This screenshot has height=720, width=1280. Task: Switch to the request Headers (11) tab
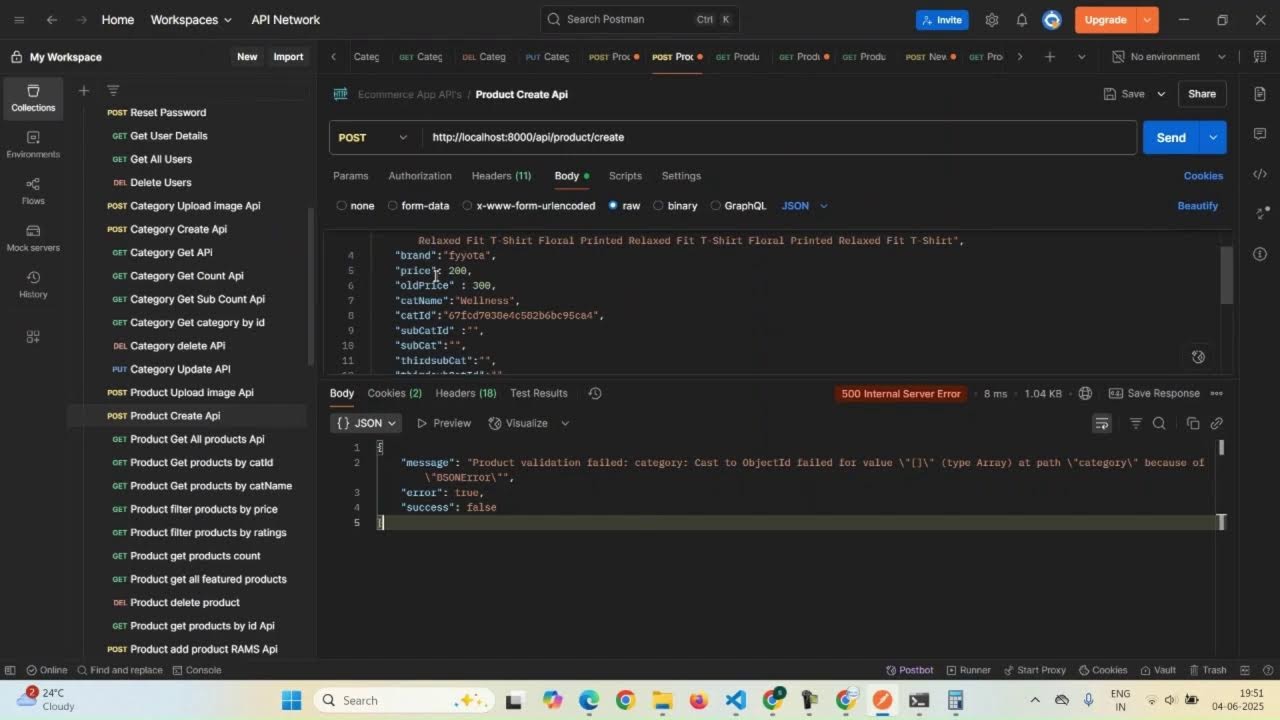tap(501, 176)
